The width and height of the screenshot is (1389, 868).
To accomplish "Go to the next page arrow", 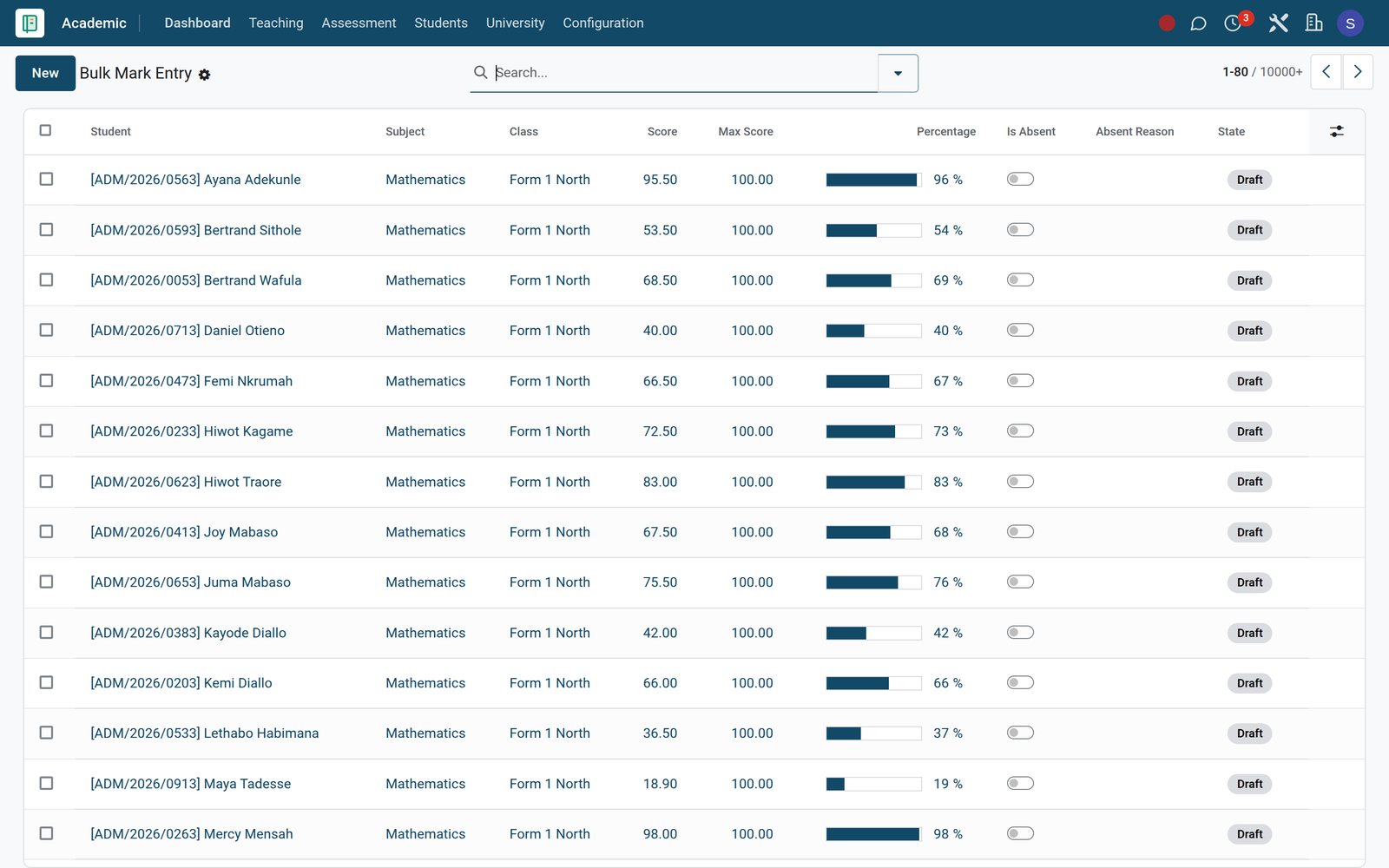I will coord(1358,72).
